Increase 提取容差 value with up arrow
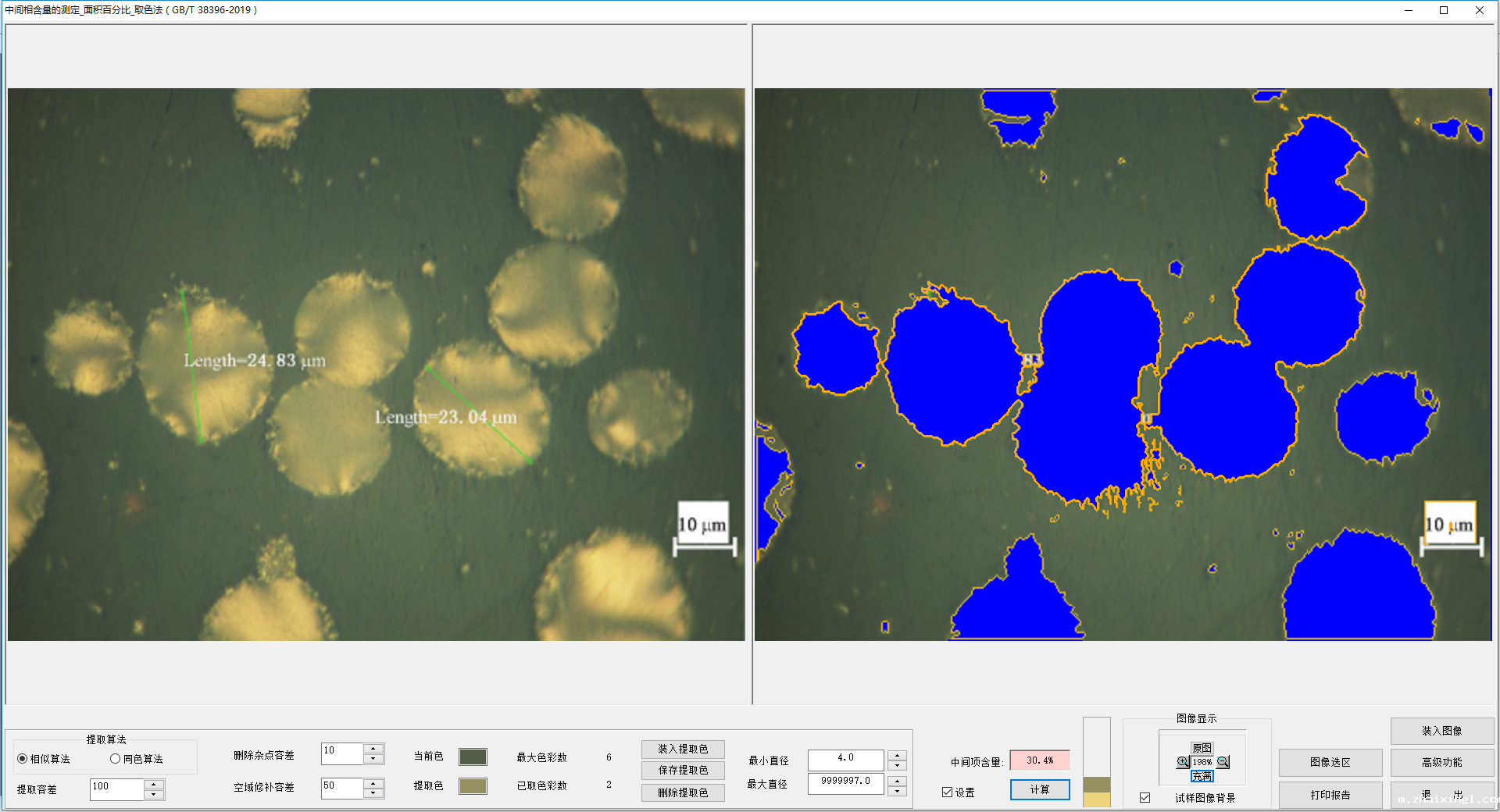Viewport: 1500px width, 812px height. [x=154, y=785]
